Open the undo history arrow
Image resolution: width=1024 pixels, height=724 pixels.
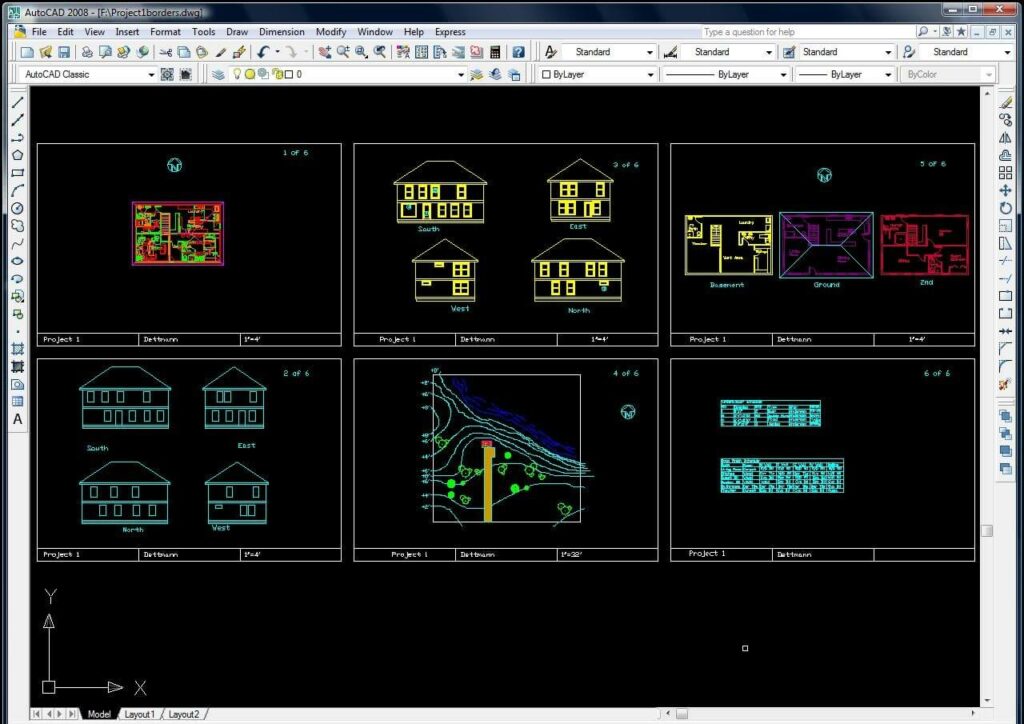[277, 52]
